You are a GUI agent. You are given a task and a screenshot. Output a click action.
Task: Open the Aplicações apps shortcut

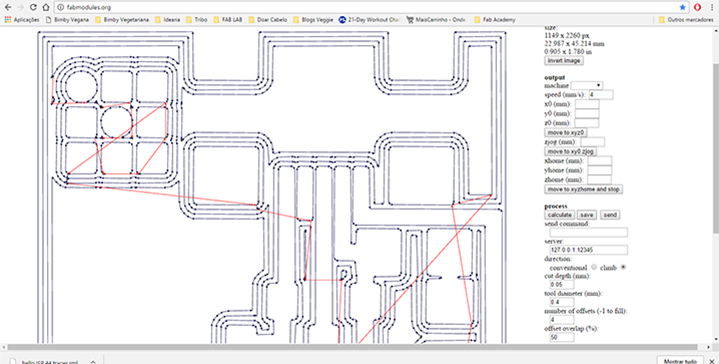pyautogui.click(x=22, y=20)
